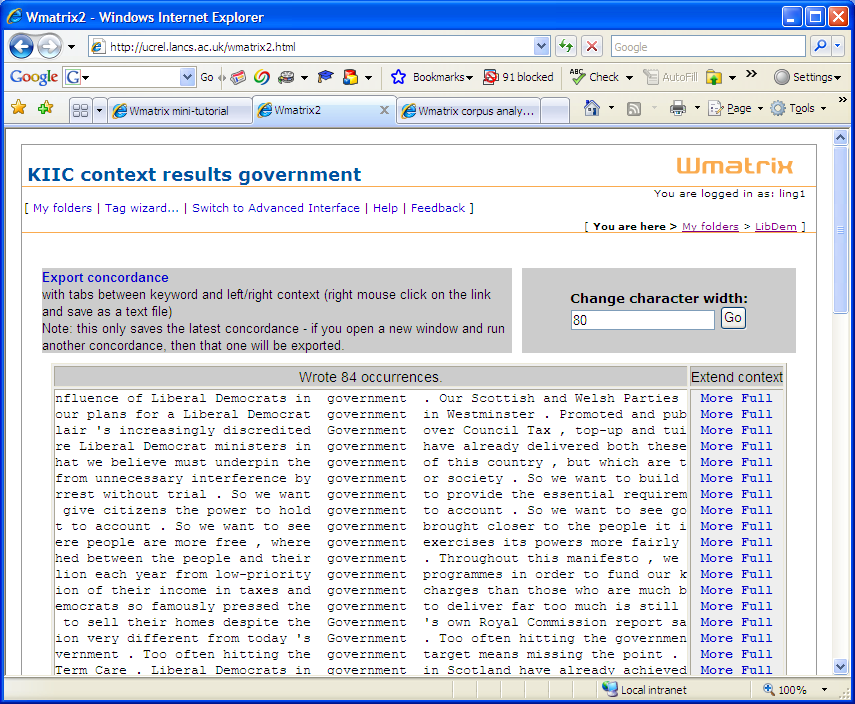This screenshot has width=855, height=704.
Task: Click the search magnifier icon
Action: point(818,47)
